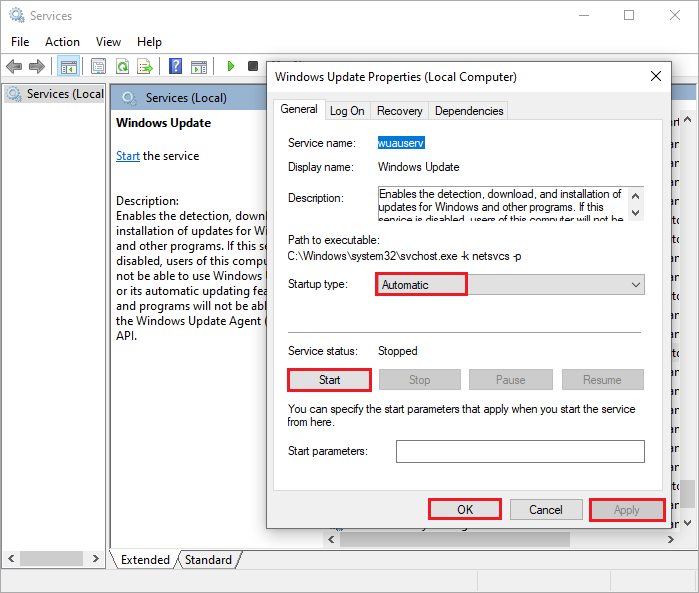The height and width of the screenshot is (593, 699).
Task: Click OK in the properties dialog
Action: (x=465, y=510)
